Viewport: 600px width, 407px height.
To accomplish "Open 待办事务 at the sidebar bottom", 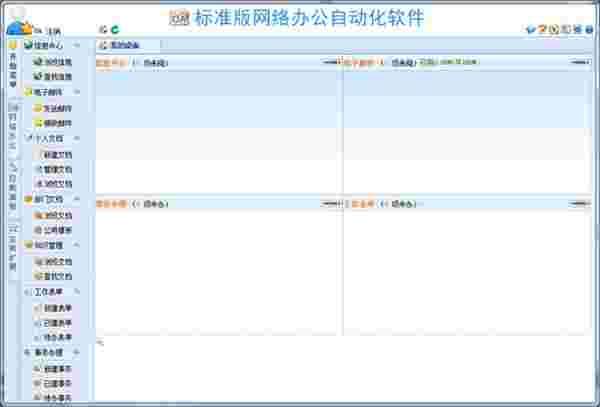I will [x=53, y=399].
